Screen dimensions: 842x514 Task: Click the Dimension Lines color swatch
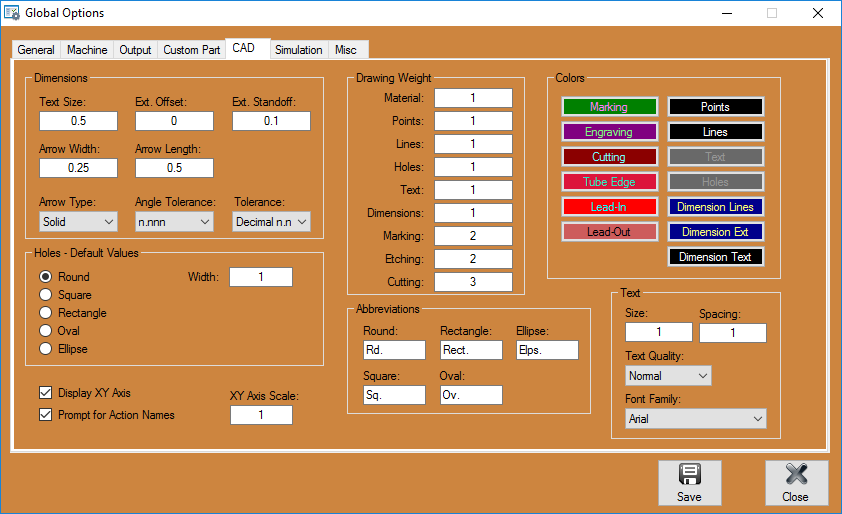[716, 207]
